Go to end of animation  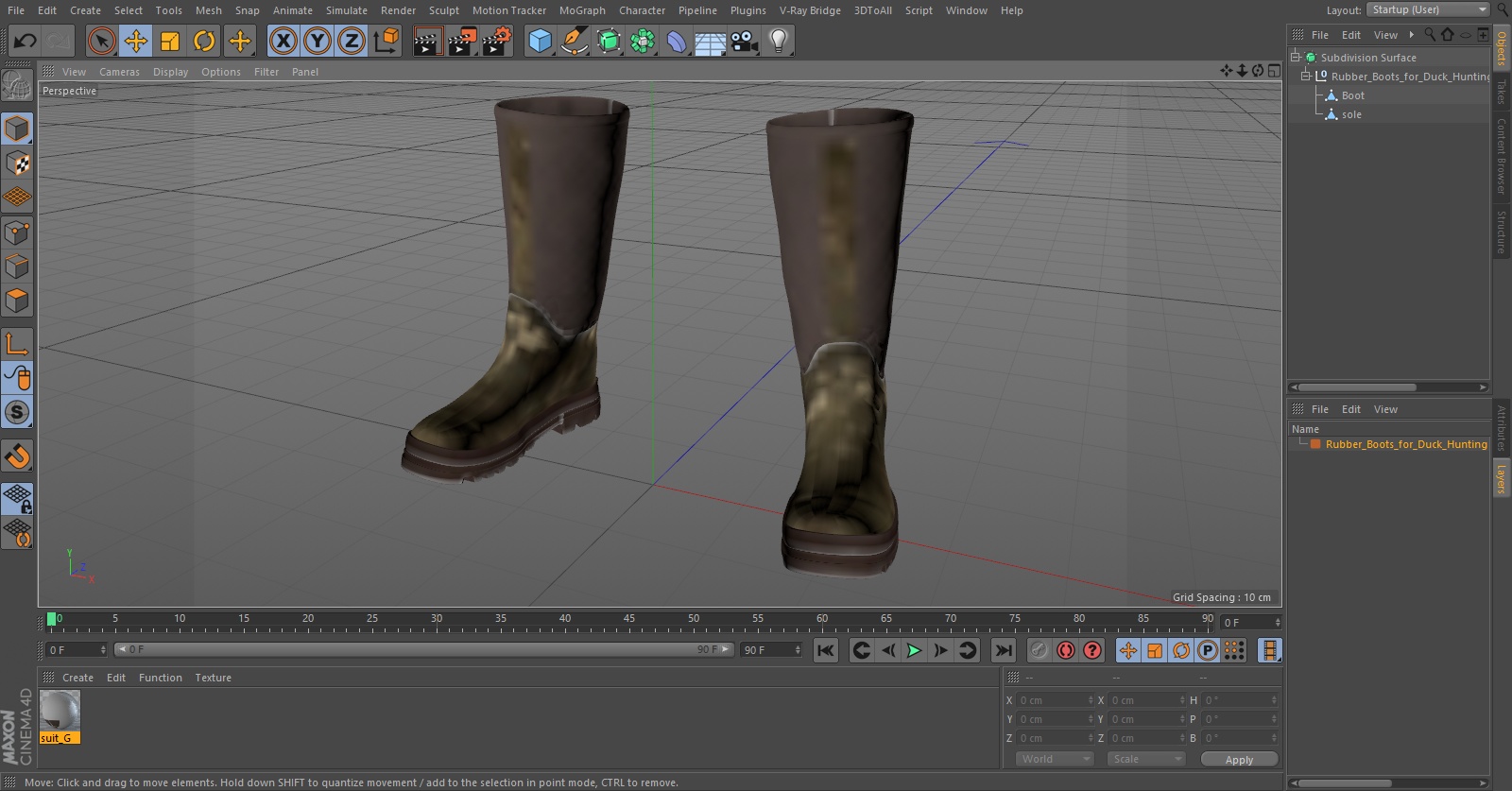(1004, 650)
